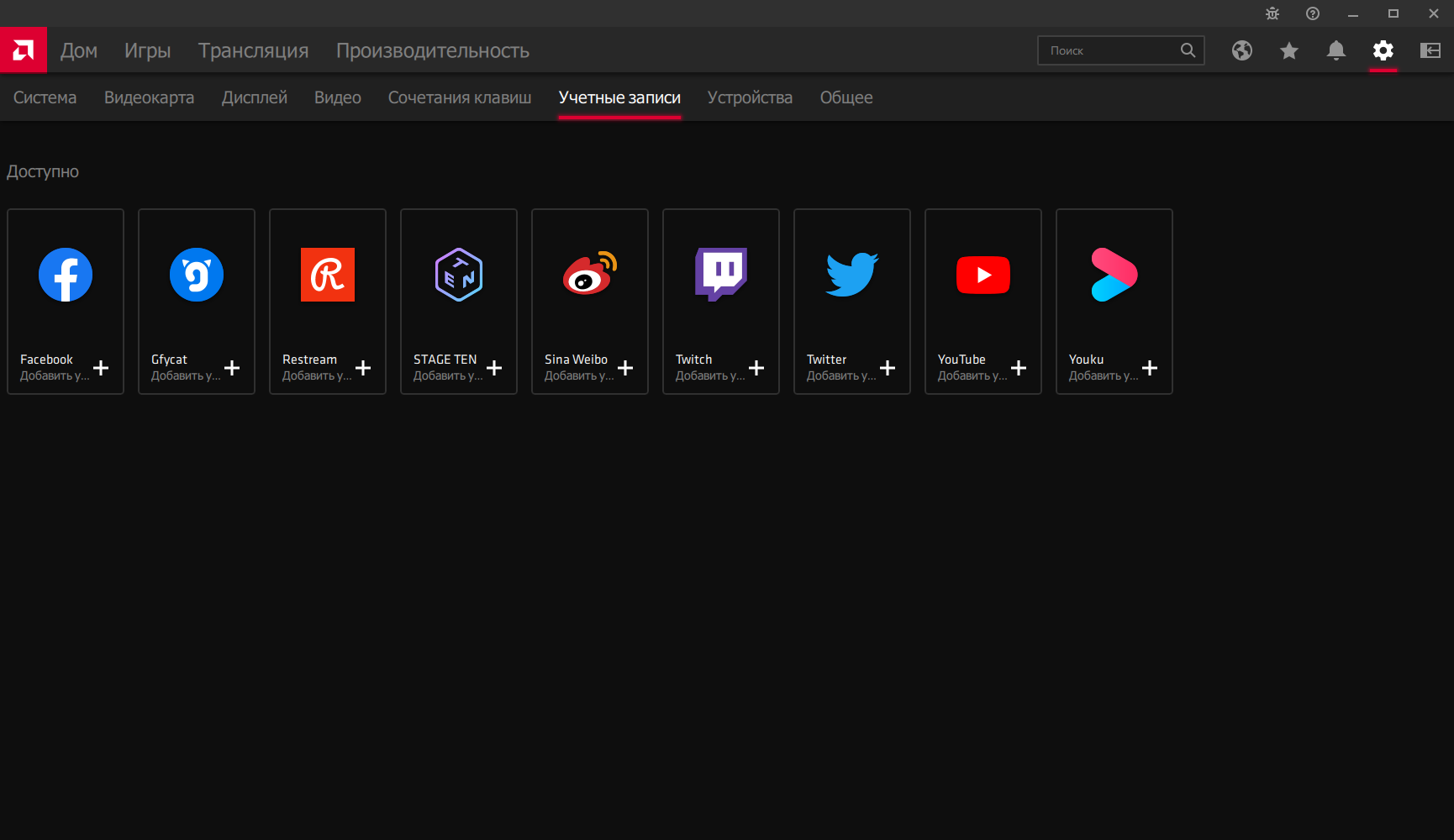Focus the Поиск search field
This screenshot has width=1454, height=840.
(1121, 50)
